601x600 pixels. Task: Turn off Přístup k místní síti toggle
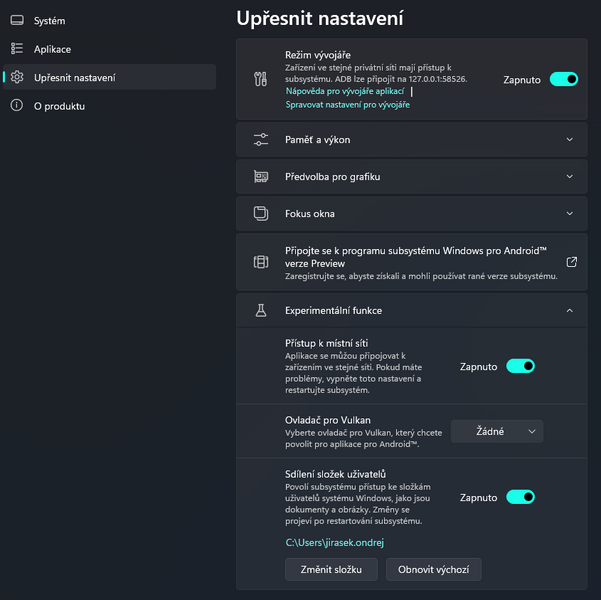tap(520, 366)
